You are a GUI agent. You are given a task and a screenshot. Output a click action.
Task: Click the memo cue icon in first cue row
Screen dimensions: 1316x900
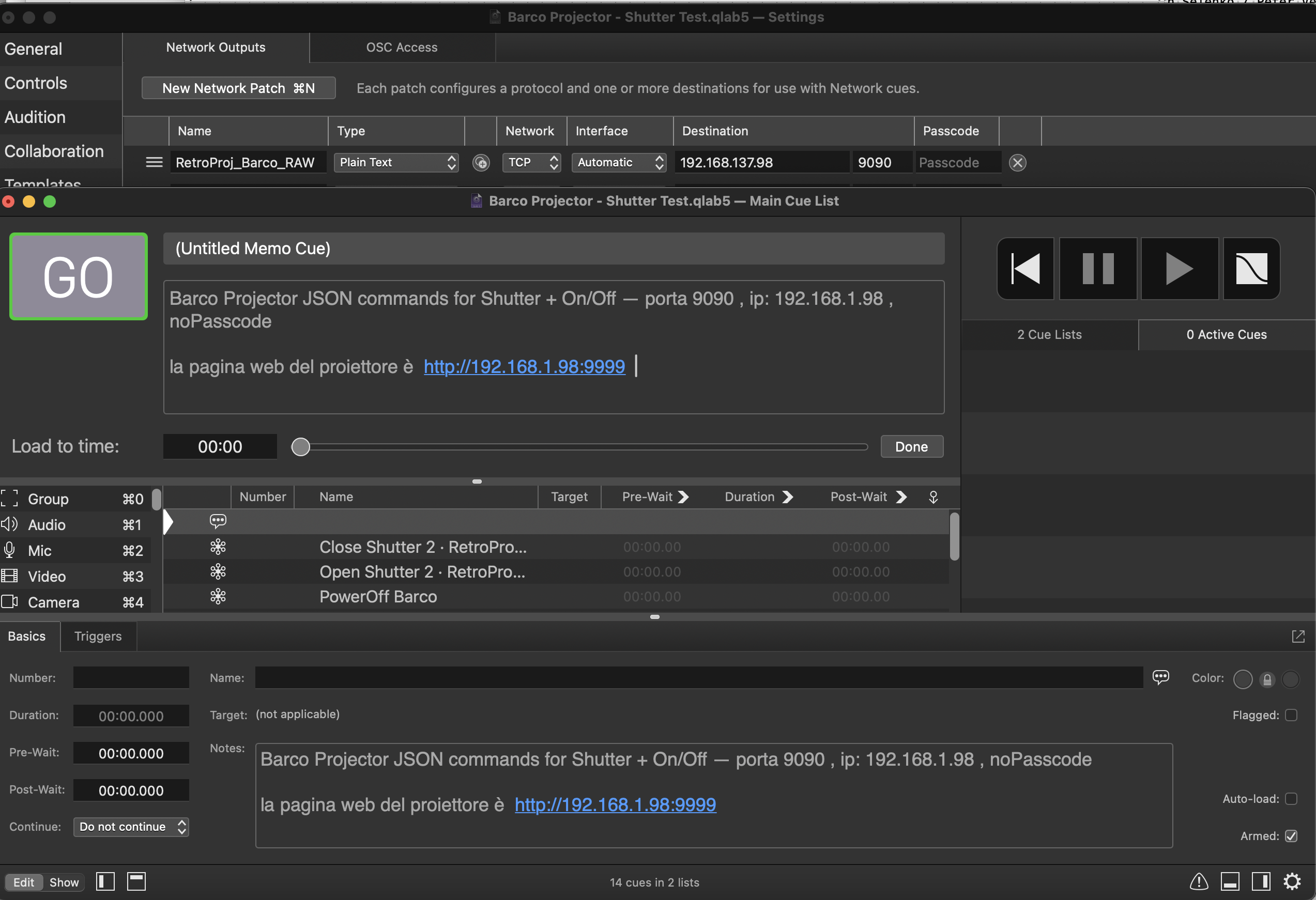coord(218,521)
